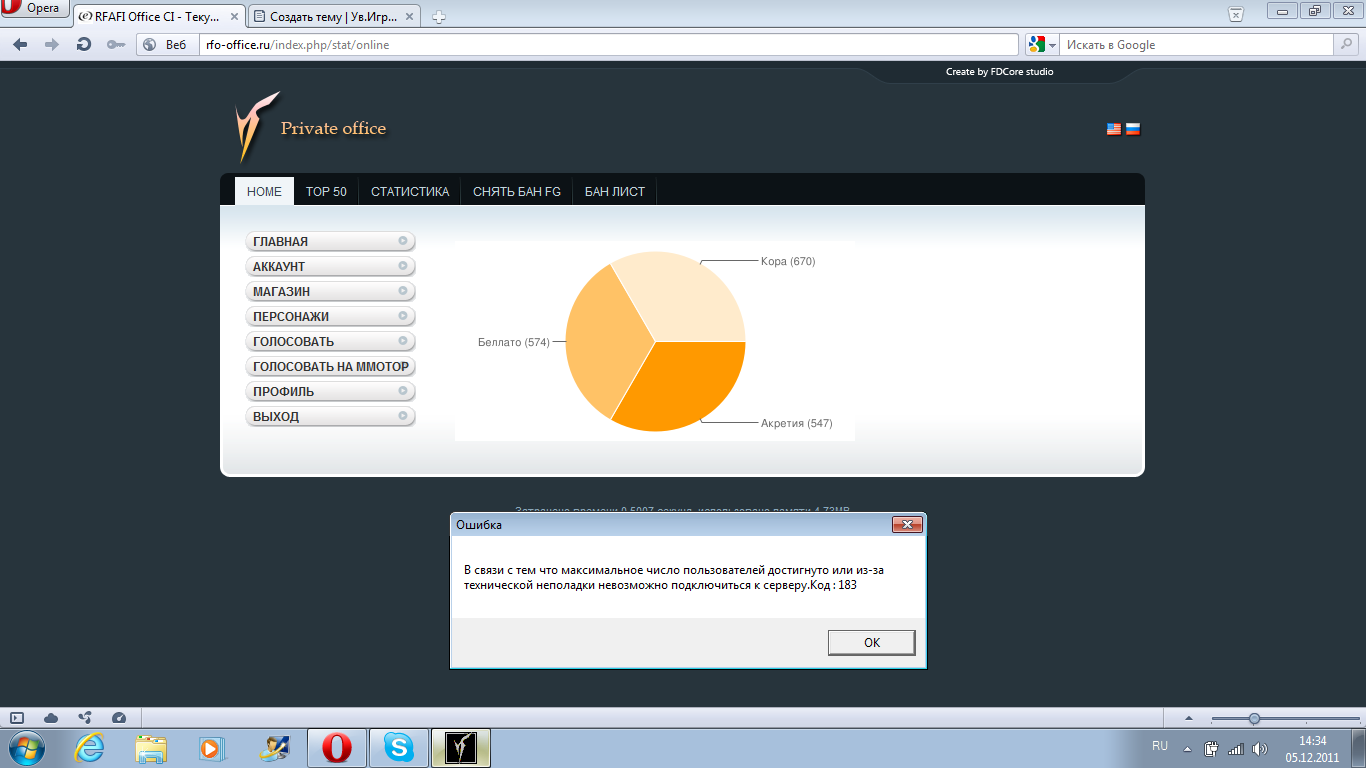The image size is (1366, 771).
Task: Open the HOME navigation tab
Action: pos(264,191)
